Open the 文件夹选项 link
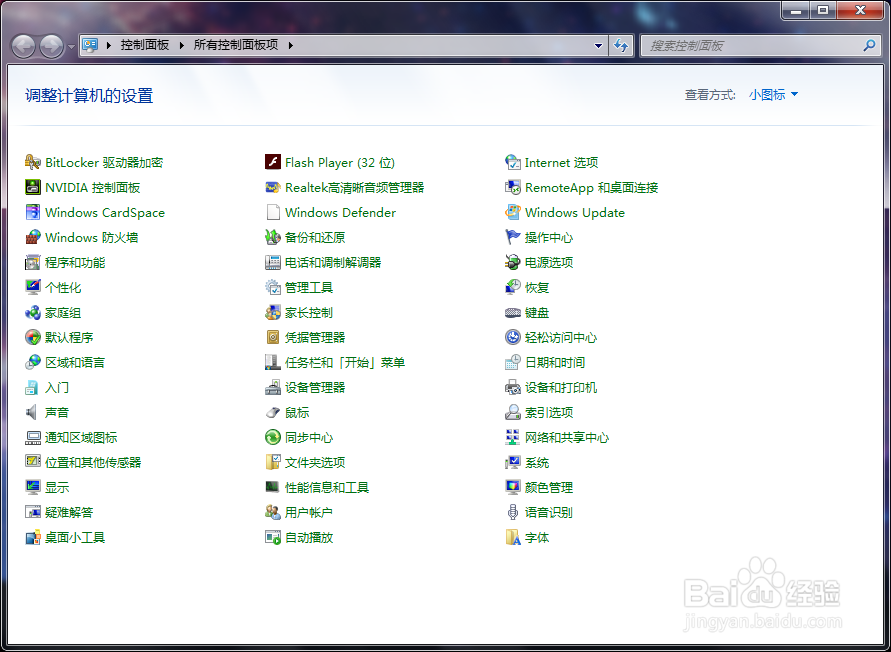This screenshot has width=891, height=652. click(x=315, y=463)
